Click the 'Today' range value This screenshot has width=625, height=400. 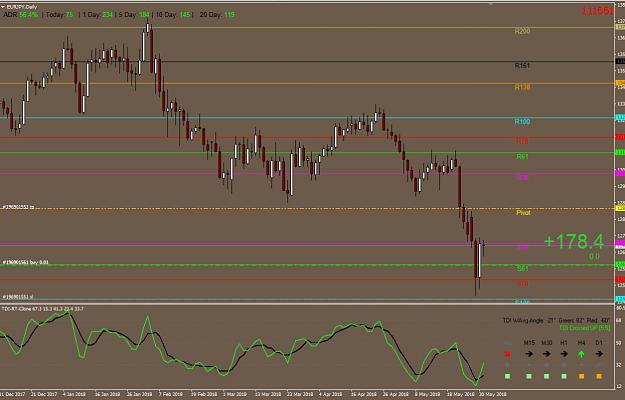pos(69,15)
